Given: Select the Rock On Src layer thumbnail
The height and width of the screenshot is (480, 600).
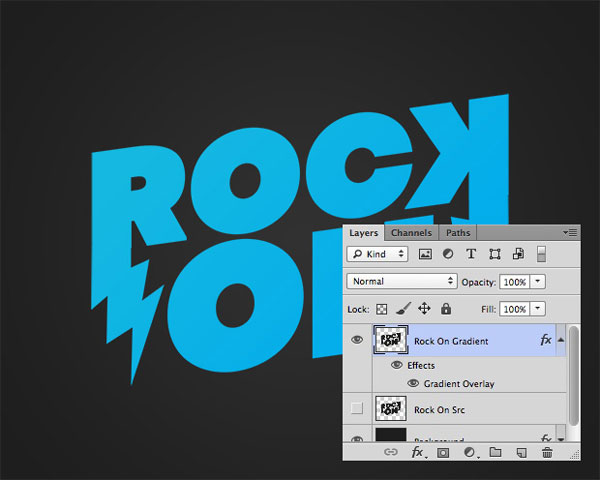Looking at the screenshot, I should click(x=391, y=408).
